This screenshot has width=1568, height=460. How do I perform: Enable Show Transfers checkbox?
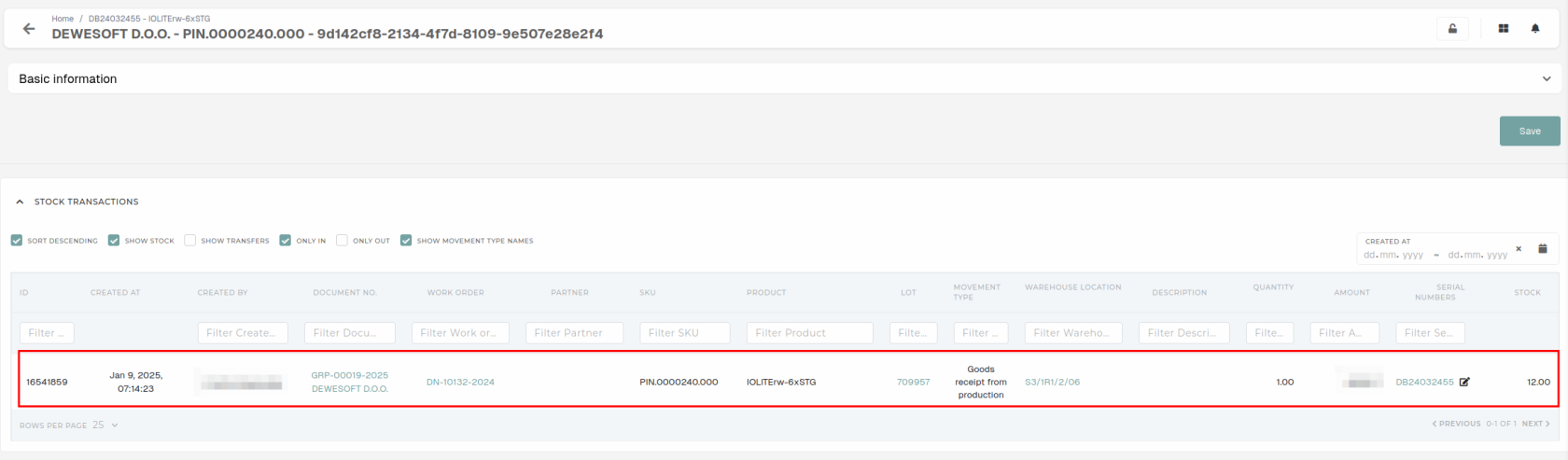click(190, 241)
